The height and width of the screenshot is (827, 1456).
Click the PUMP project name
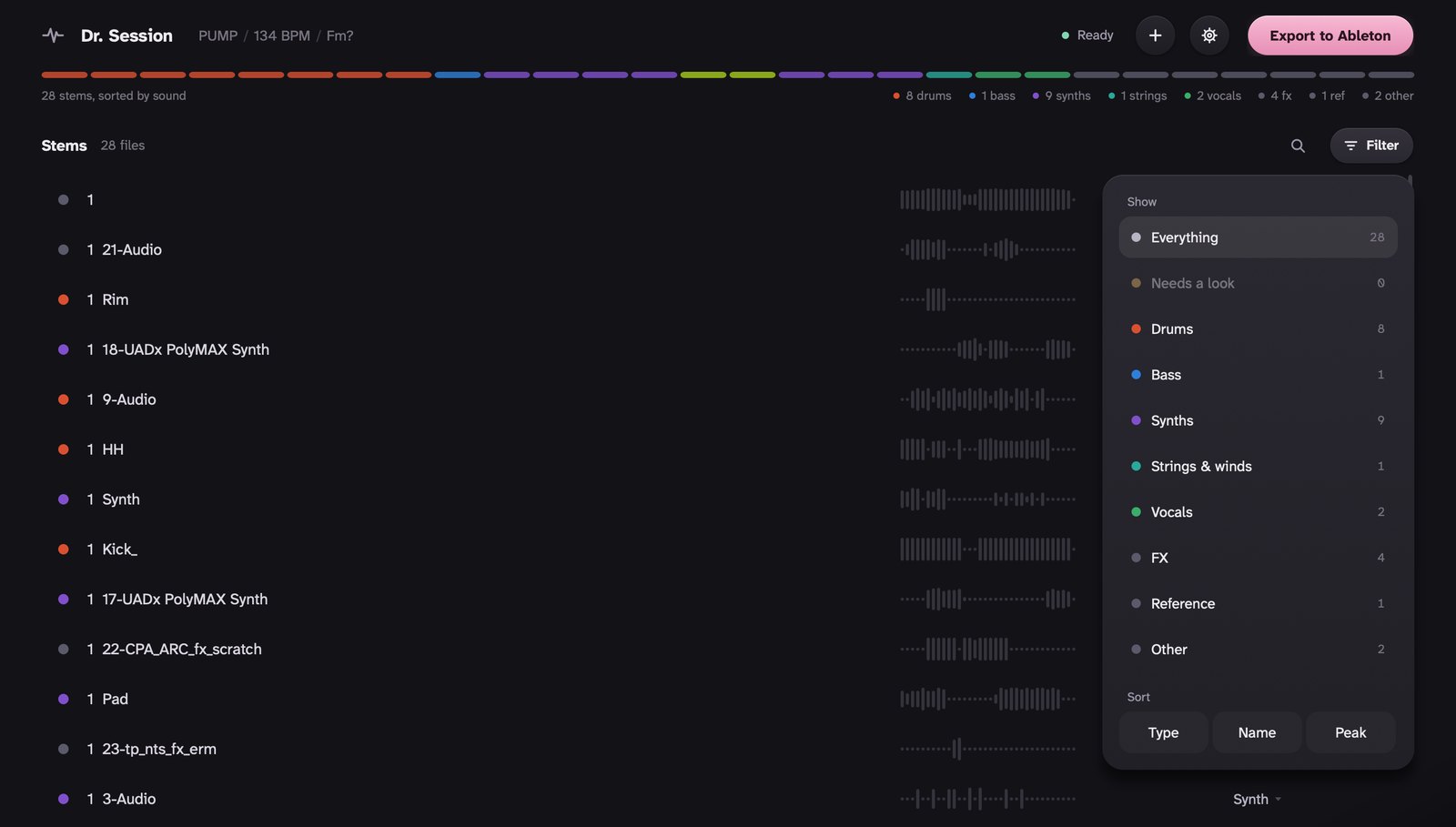(218, 35)
